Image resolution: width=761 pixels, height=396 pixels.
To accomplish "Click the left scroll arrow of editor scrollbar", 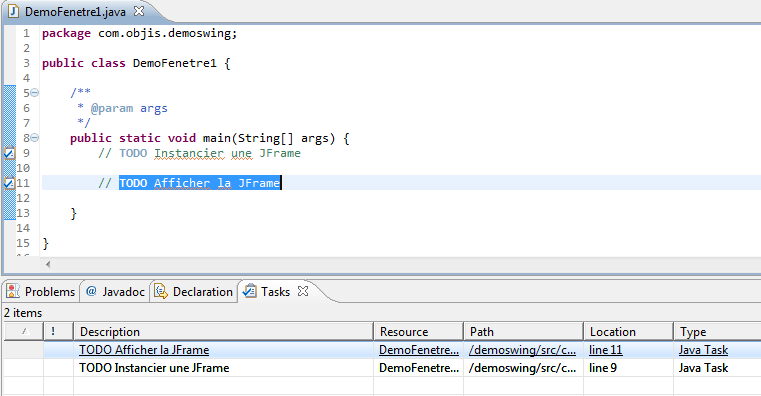I will tap(48, 264).
